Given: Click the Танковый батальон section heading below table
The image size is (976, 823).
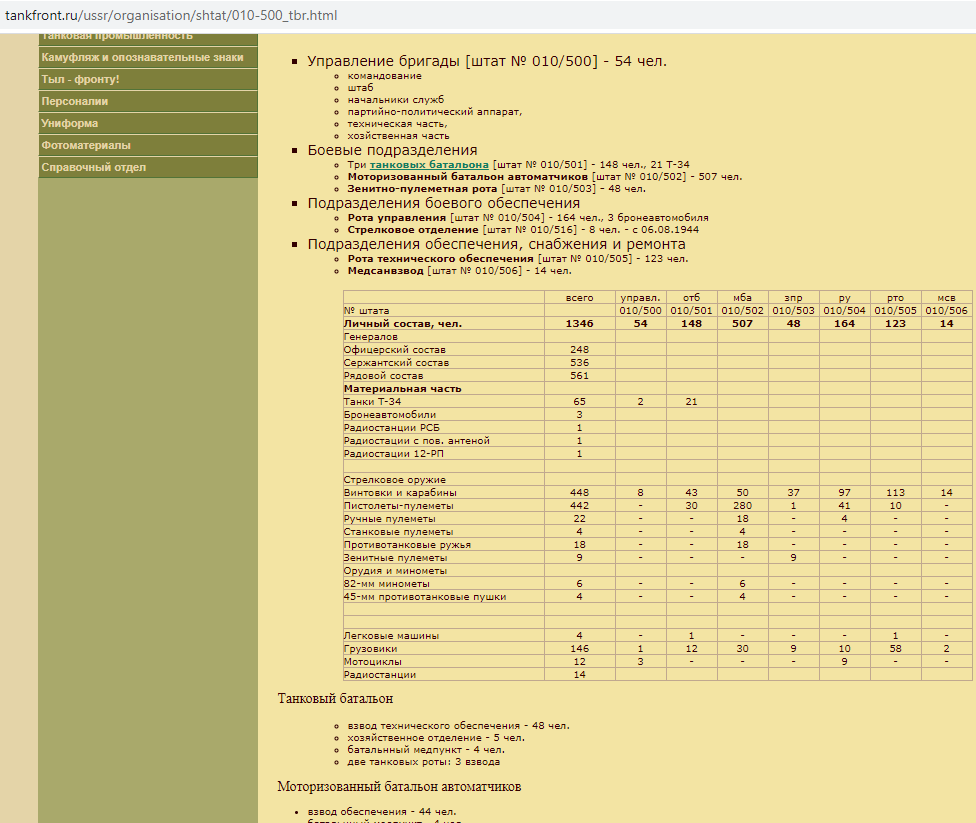Looking at the screenshot, I should coord(335,698).
